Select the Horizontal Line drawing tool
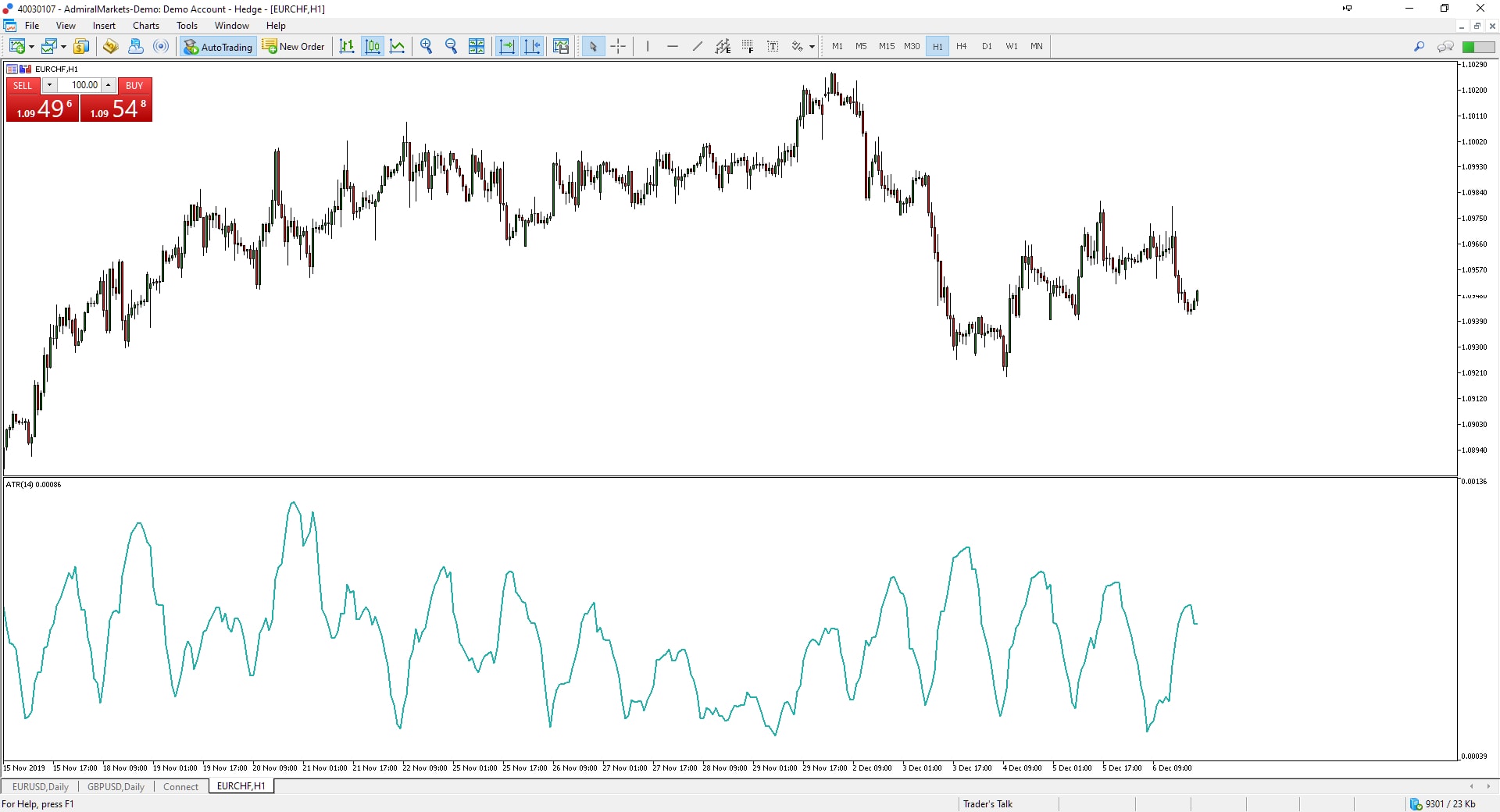Image resolution: width=1500 pixels, height=812 pixels. coord(673,47)
